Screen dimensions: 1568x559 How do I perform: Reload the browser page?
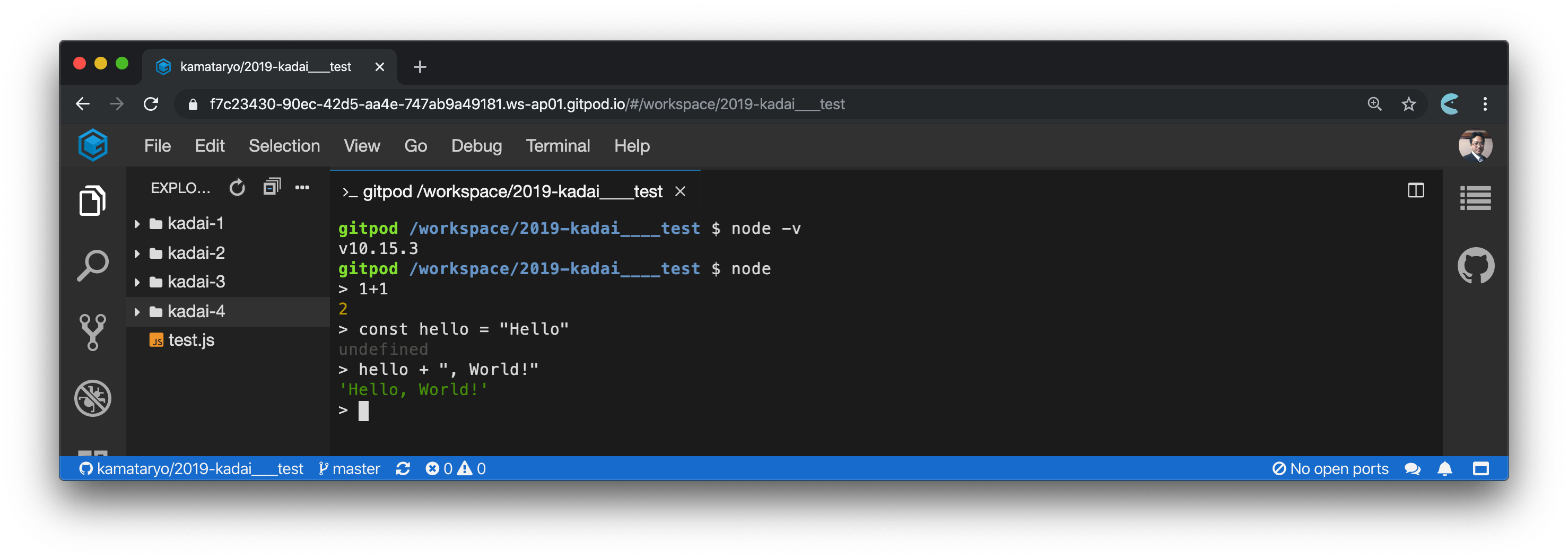pos(151,104)
